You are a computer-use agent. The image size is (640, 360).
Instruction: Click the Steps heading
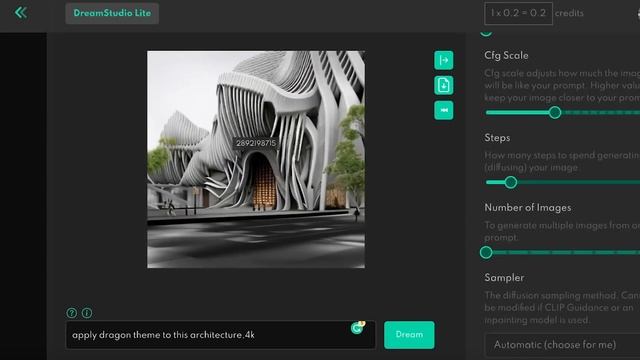coord(497,138)
